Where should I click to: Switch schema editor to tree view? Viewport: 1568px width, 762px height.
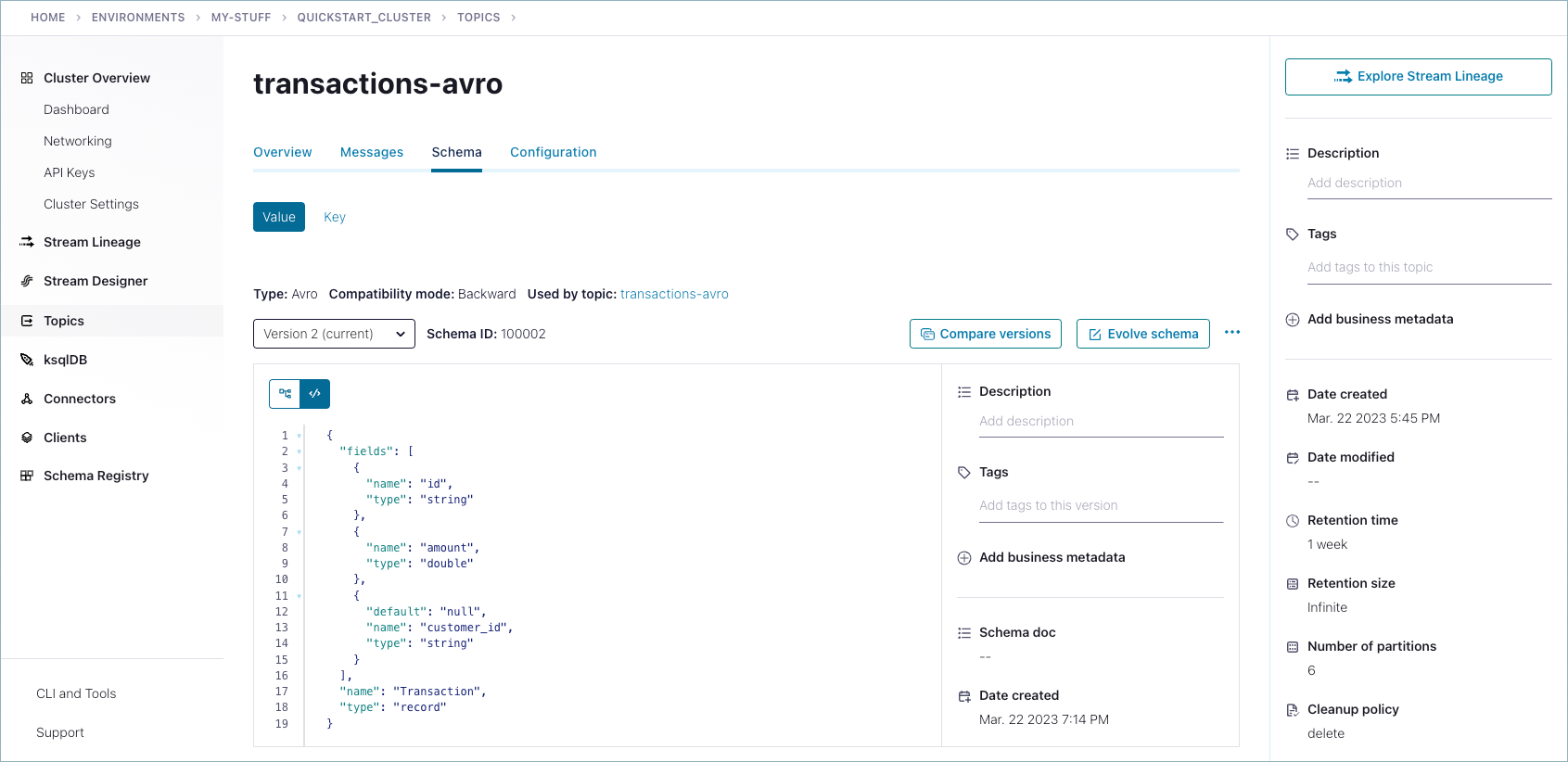(x=285, y=394)
